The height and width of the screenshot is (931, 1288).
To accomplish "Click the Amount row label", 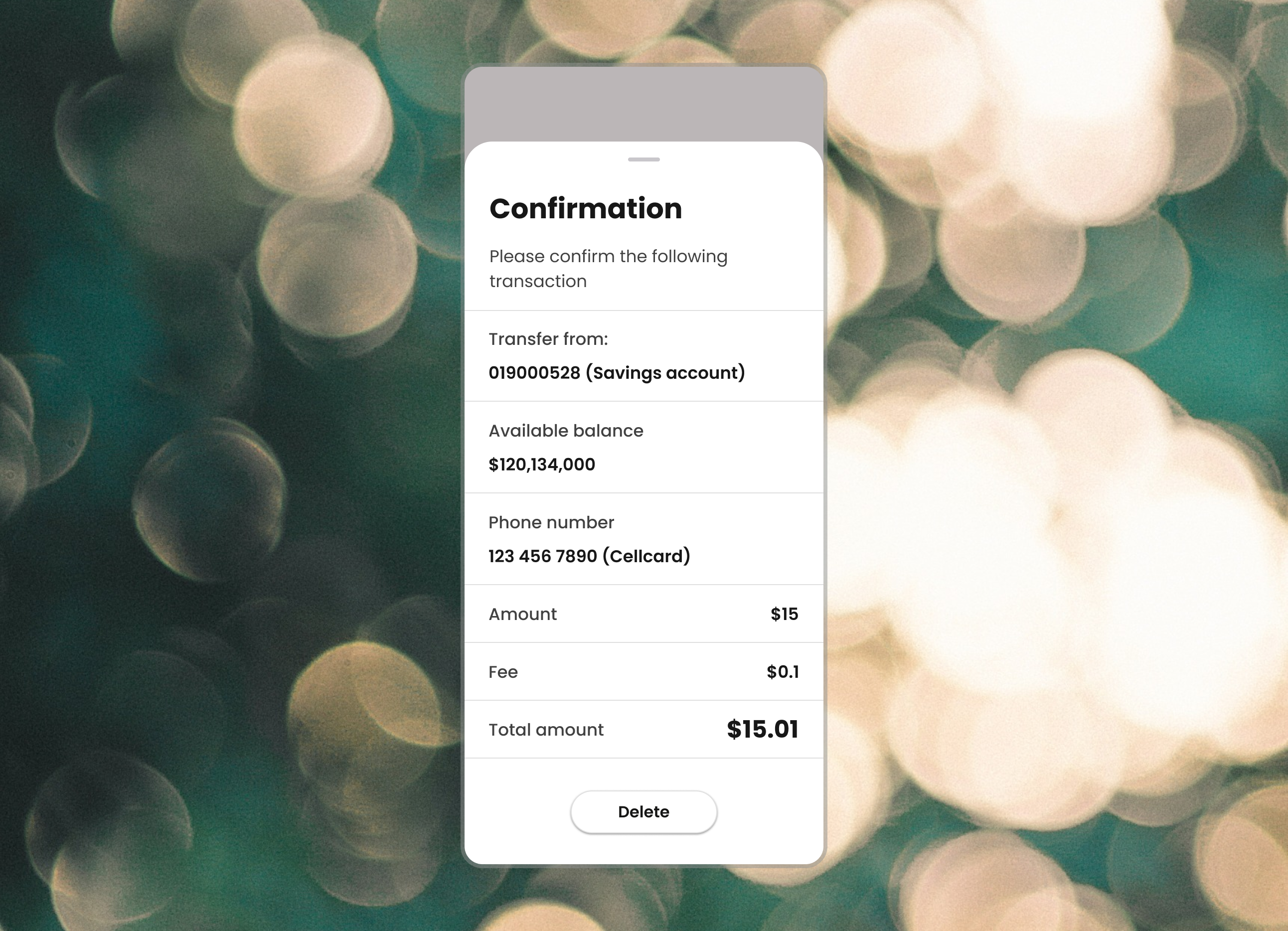I will click(522, 614).
